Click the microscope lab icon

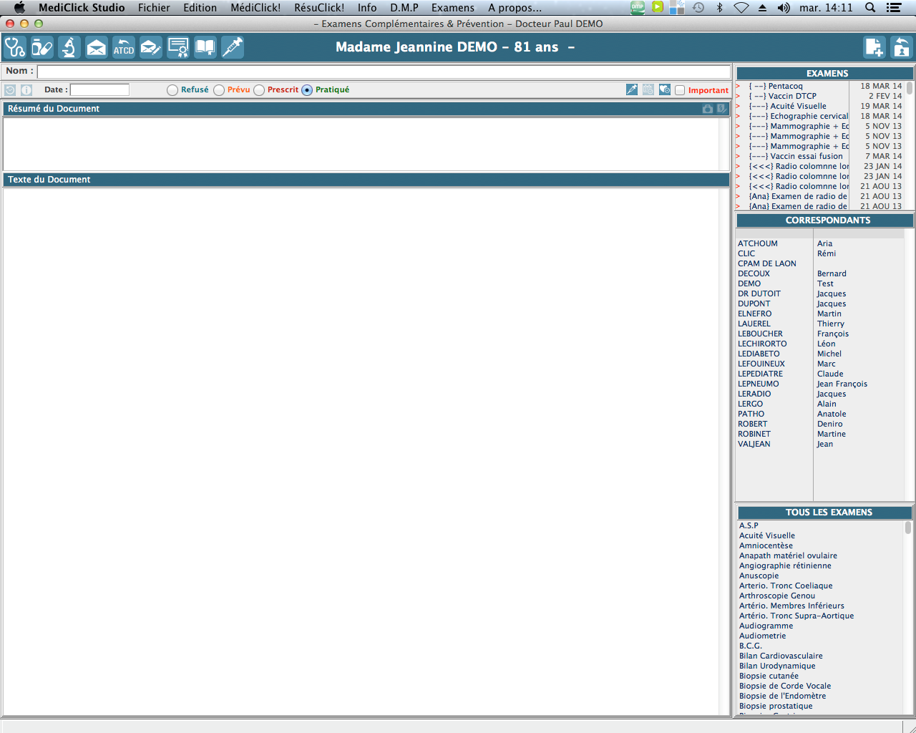coord(69,47)
